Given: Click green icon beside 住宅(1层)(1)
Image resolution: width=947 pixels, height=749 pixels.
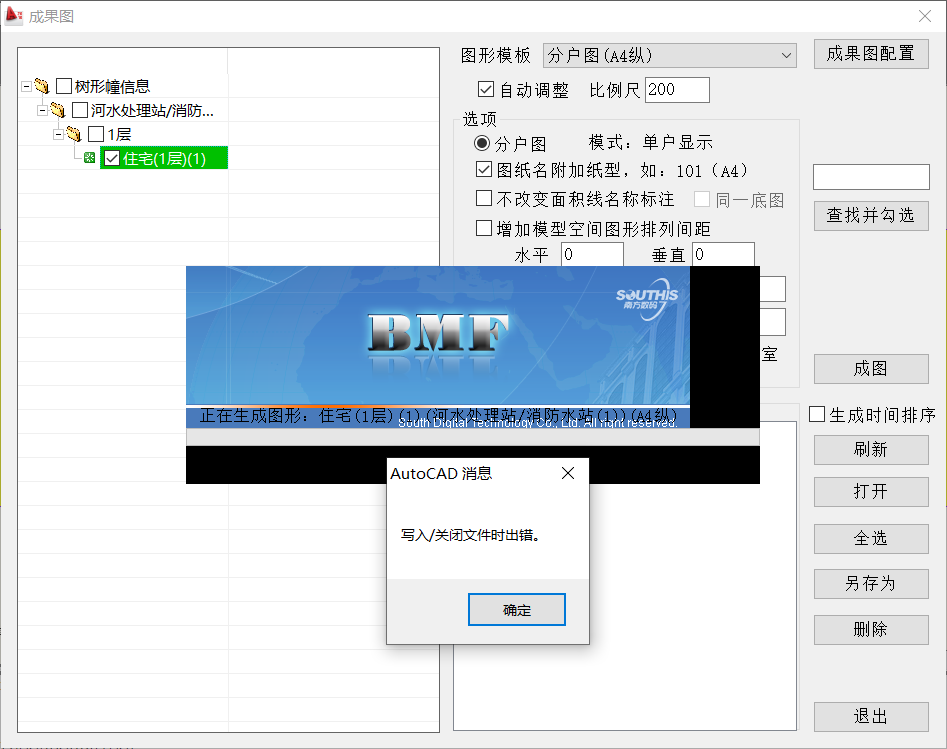Looking at the screenshot, I should 89,158.
